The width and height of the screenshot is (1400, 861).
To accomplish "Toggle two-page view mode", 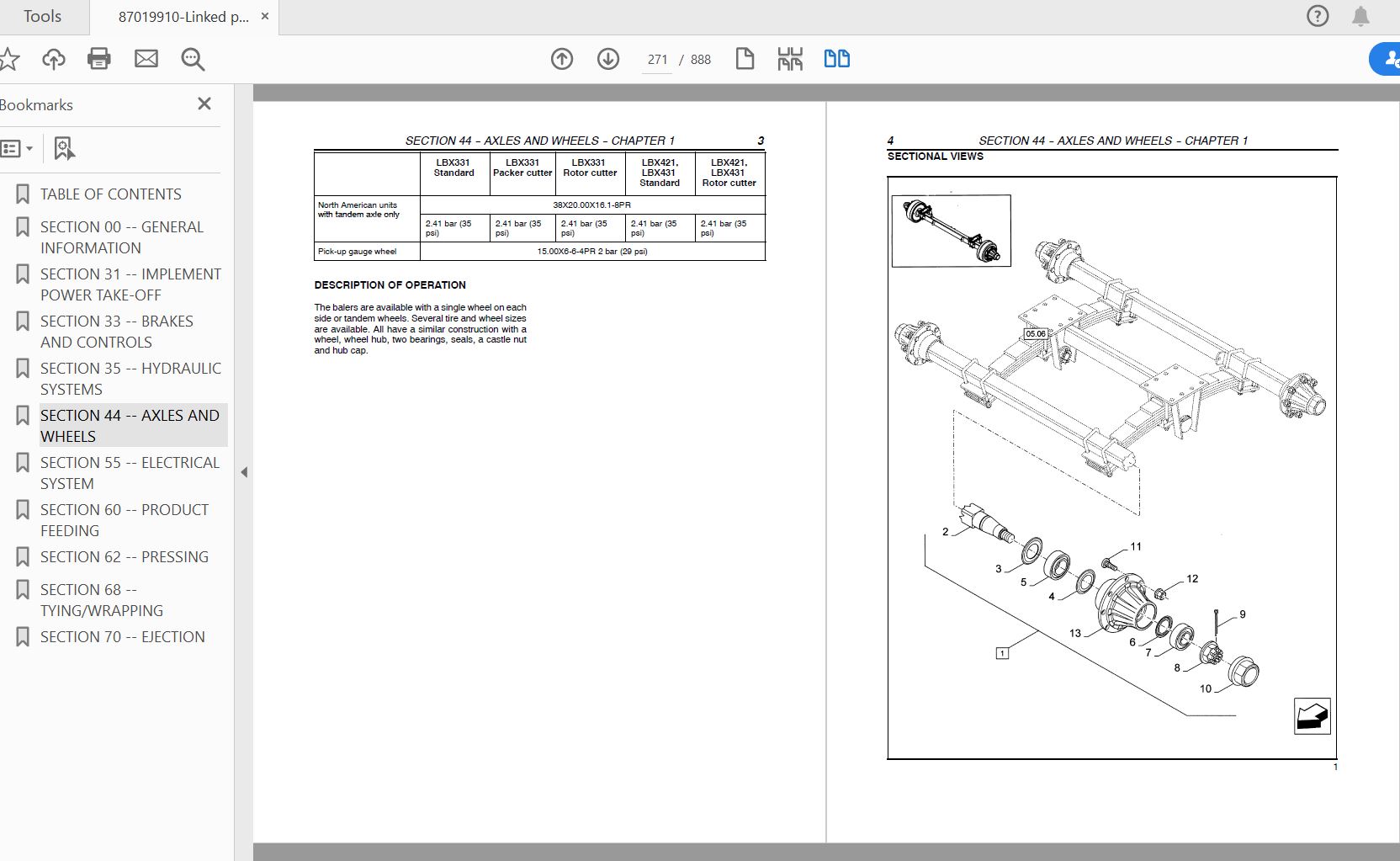I will coord(836,59).
